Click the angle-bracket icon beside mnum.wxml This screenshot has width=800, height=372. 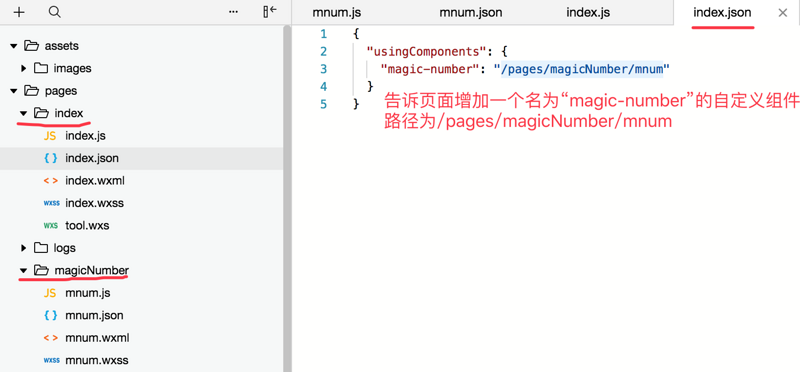coord(51,338)
